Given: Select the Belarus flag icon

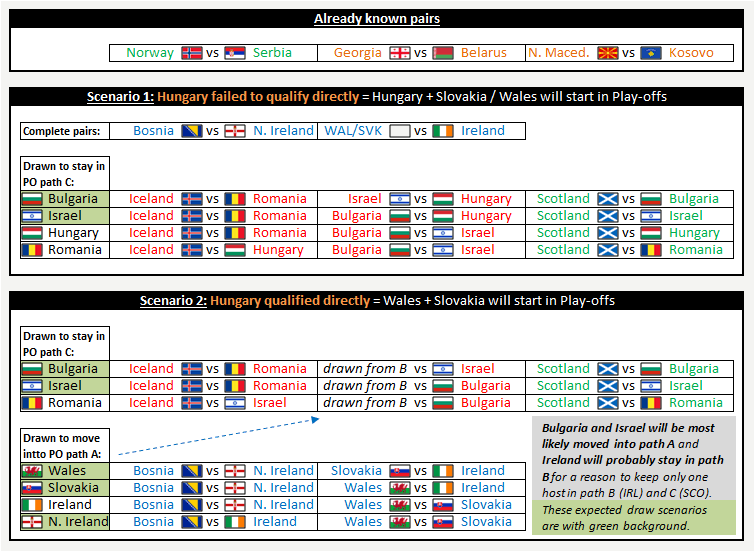Looking at the screenshot, I should (443, 53).
